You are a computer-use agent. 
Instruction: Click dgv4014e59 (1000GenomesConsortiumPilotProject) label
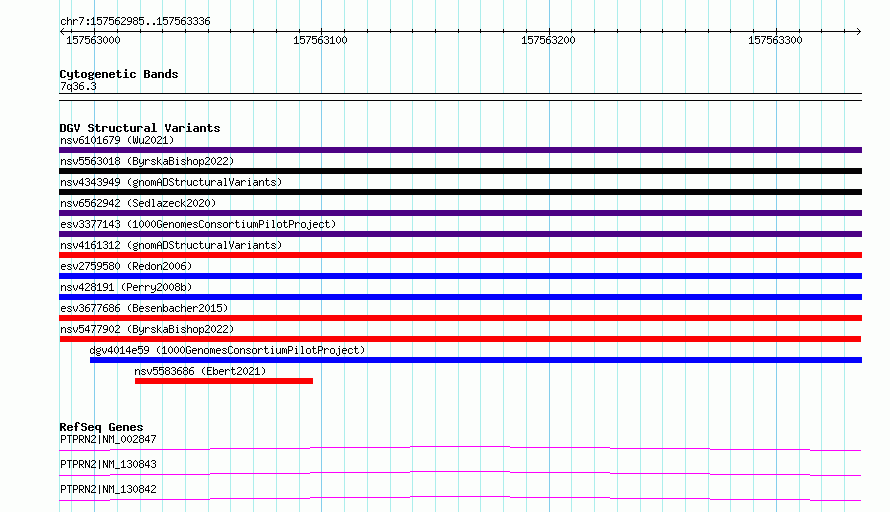[x=227, y=350]
